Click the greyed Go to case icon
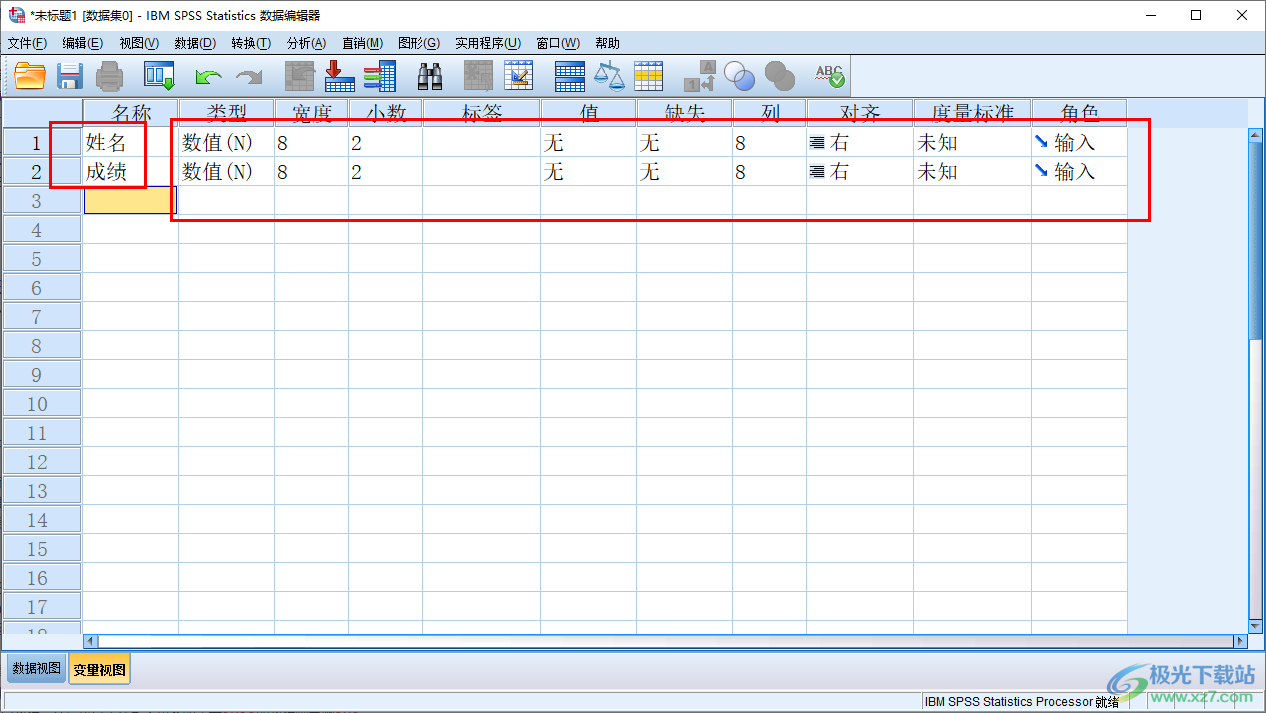The height and width of the screenshot is (713, 1266). [x=300, y=76]
